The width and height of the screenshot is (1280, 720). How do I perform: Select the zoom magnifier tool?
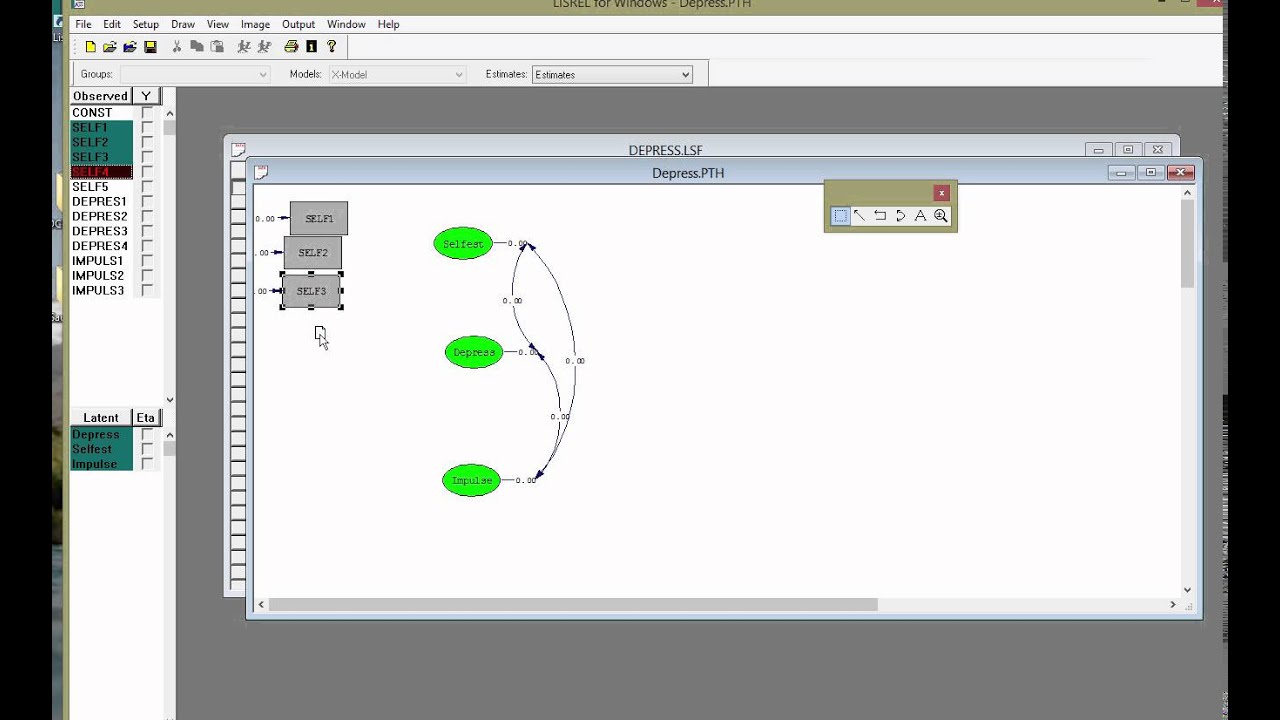(941, 216)
